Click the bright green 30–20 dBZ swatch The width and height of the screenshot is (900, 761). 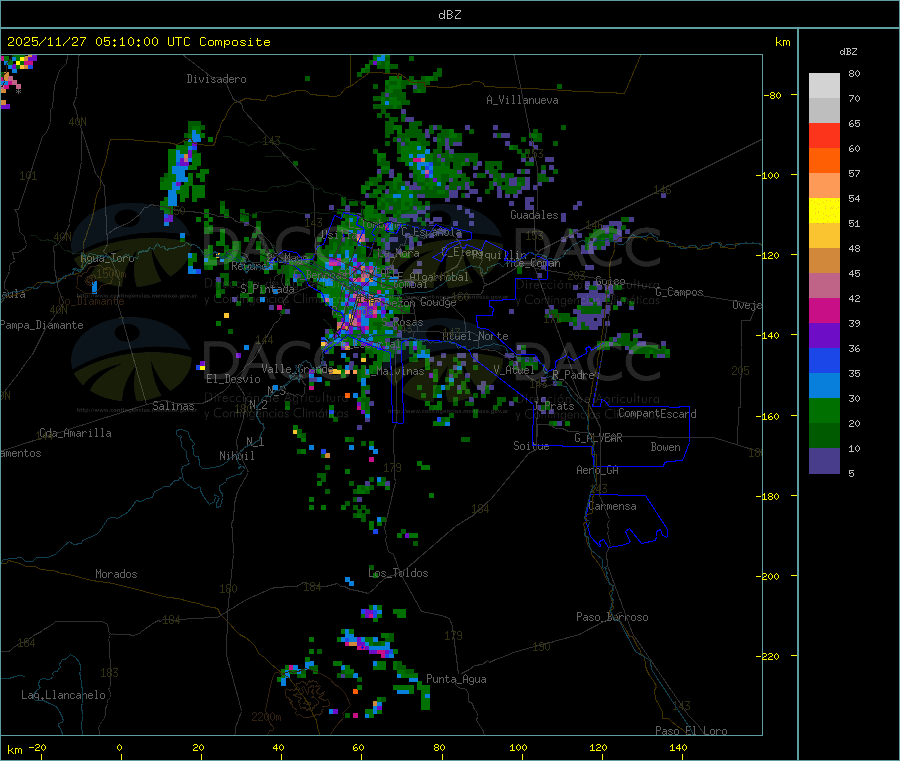coord(824,410)
